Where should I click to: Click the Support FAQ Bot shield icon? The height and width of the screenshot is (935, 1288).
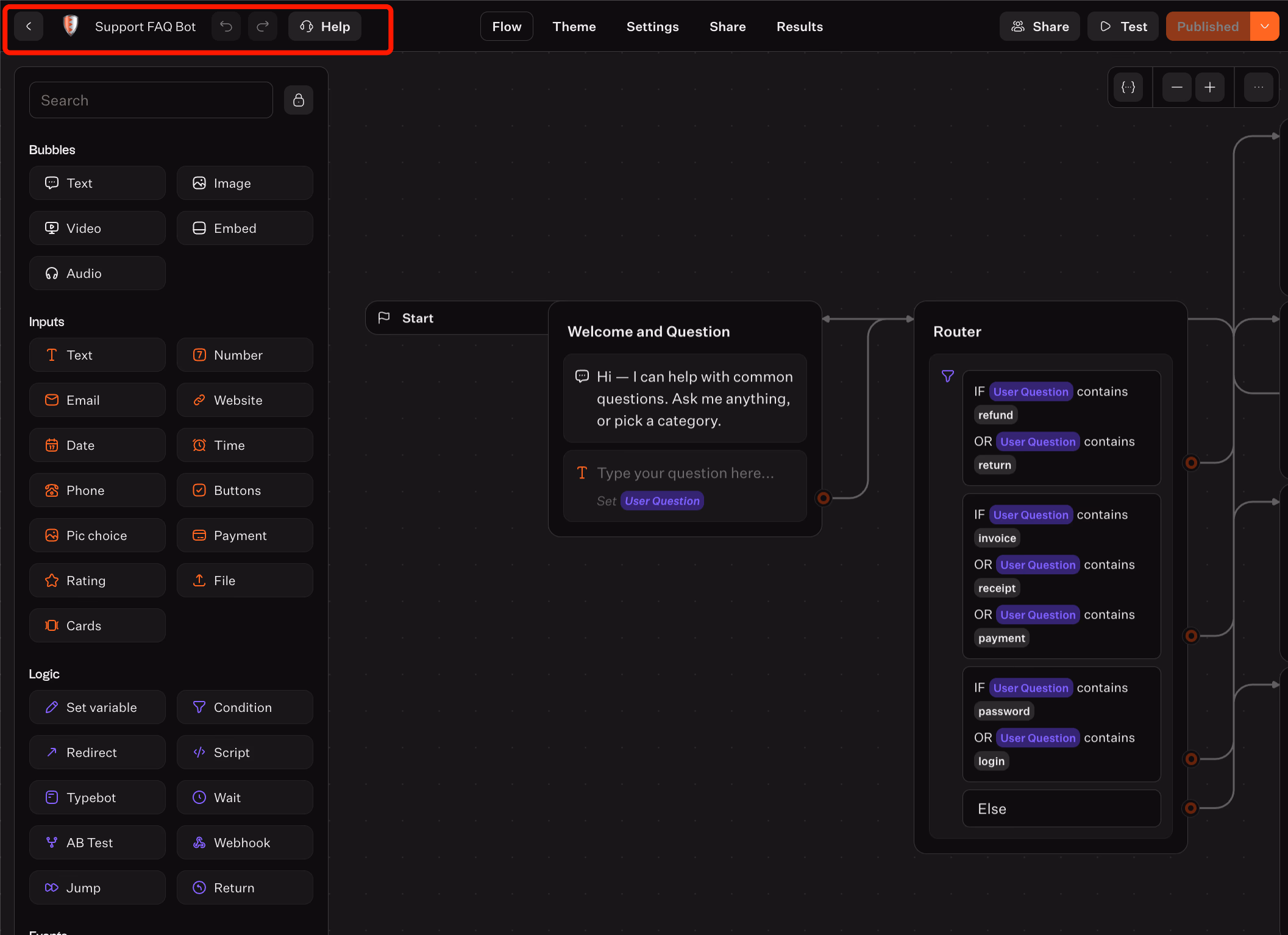[x=71, y=26]
